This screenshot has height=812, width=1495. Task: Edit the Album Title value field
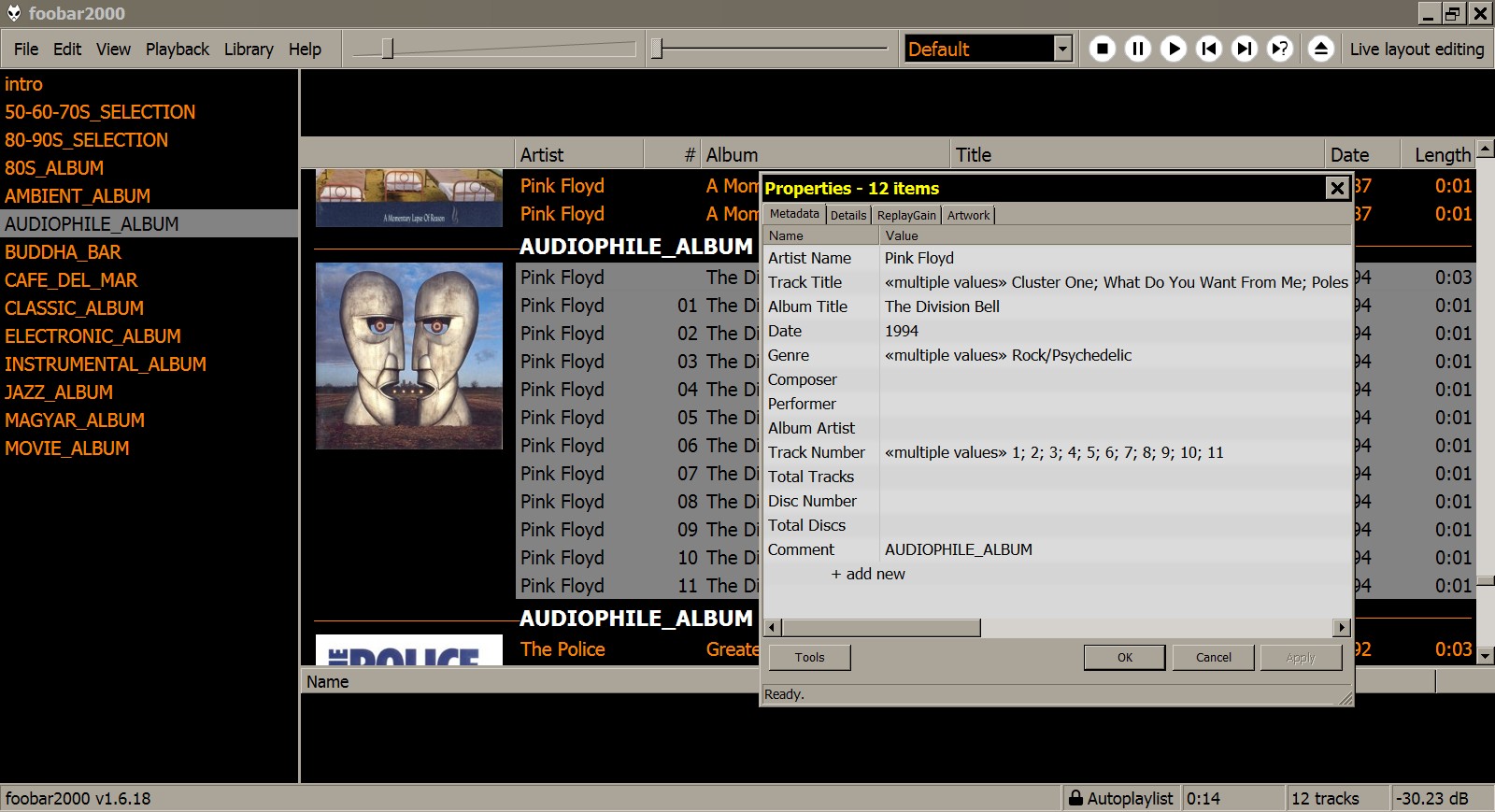pyautogui.click(x=1116, y=306)
